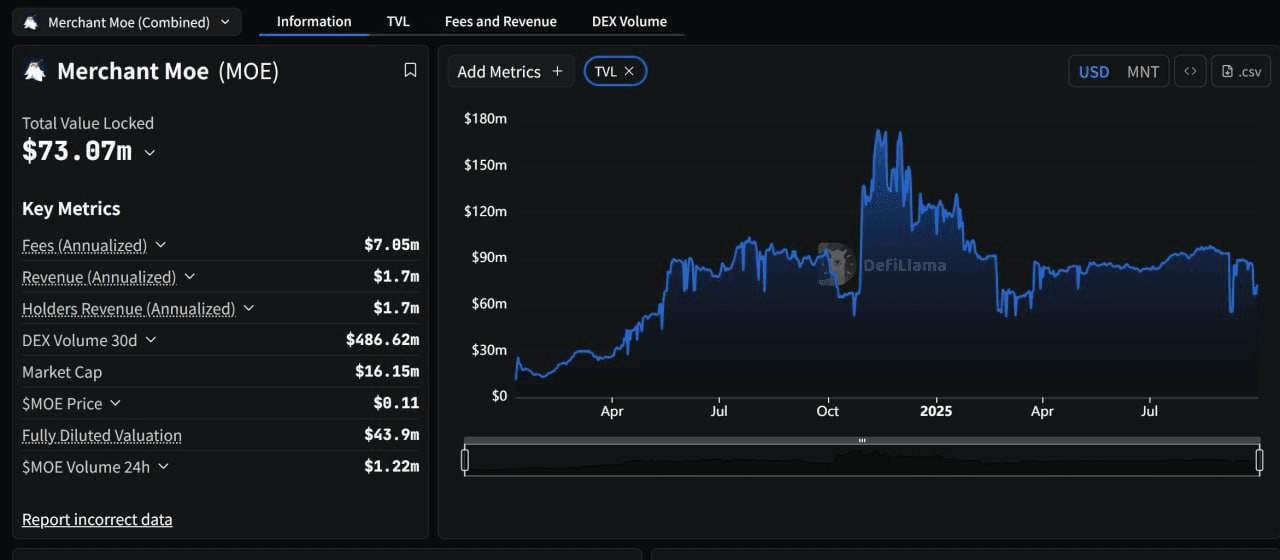Click the $1.7m Holders Revenue value
This screenshot has width=1280, height=560.
pos(396,308)
